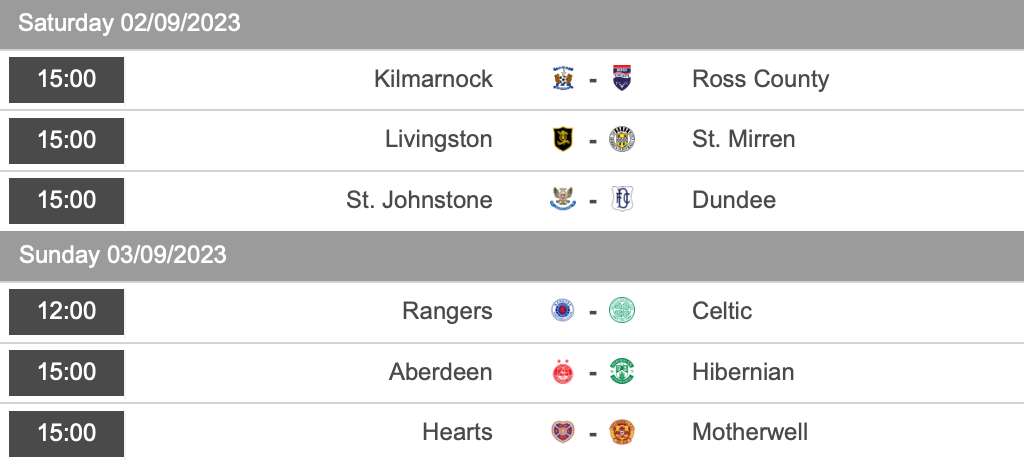Click the St. Johnstone club crest

pyautogui.click(x=563, y=200)
